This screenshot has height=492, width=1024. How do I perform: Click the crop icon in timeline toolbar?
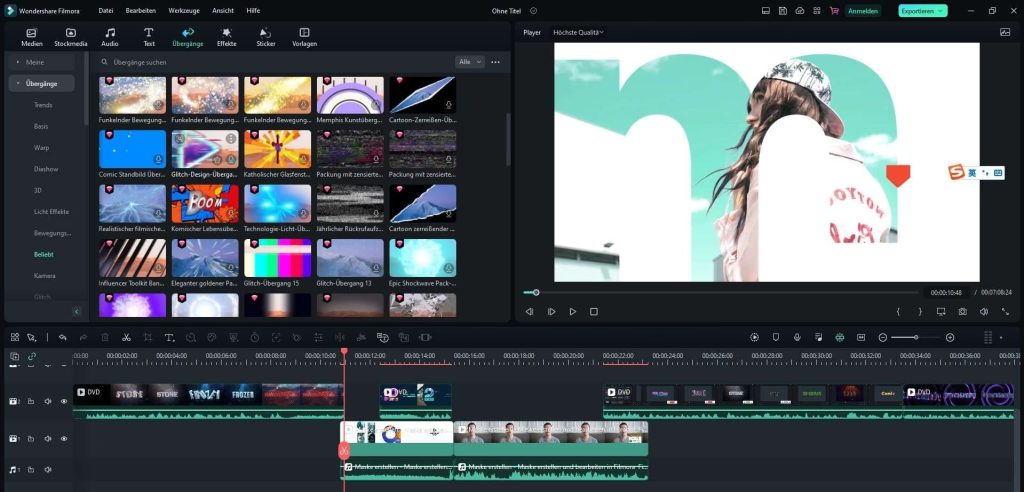(148, 337)
